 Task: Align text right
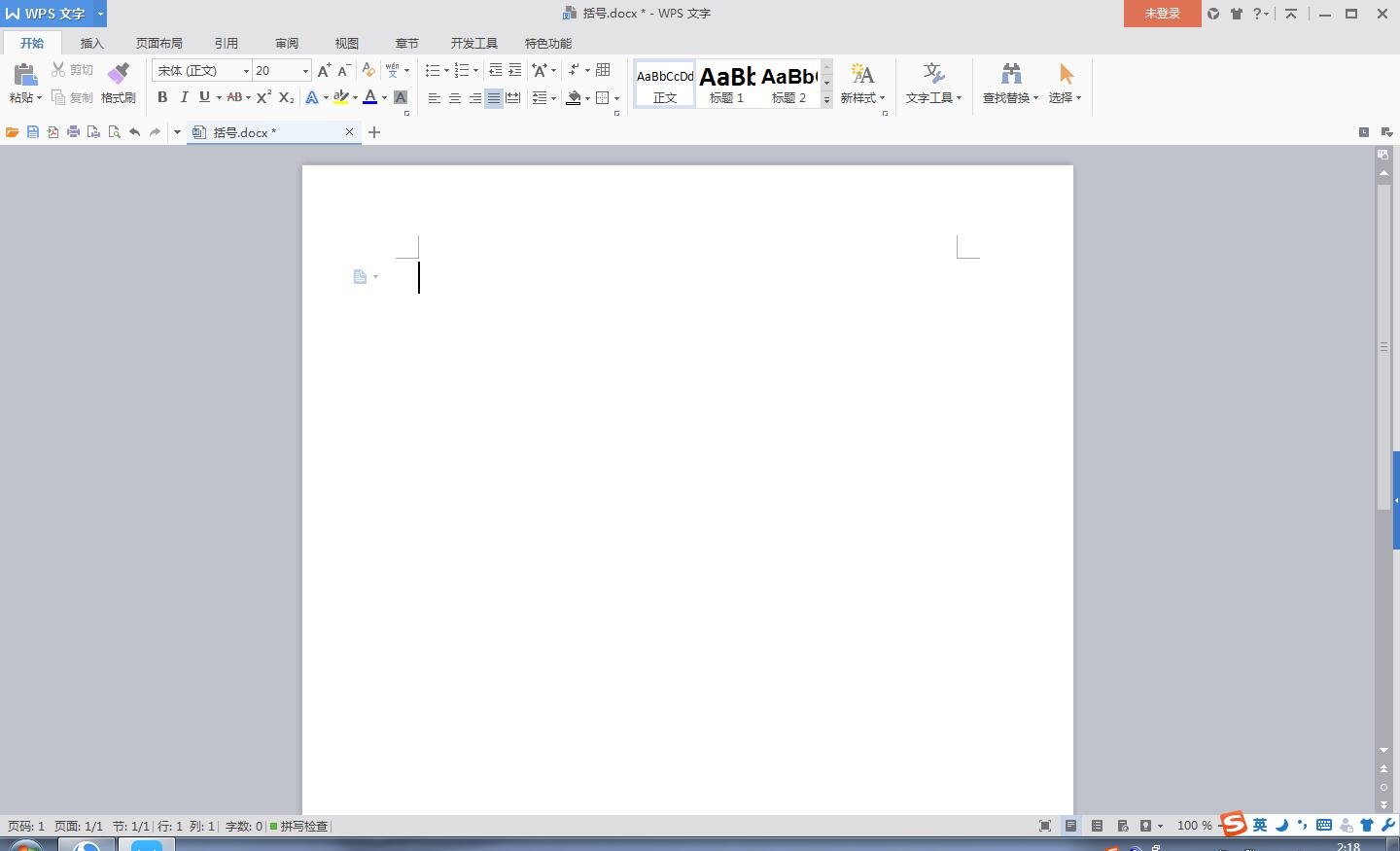[x=474, y=97]
